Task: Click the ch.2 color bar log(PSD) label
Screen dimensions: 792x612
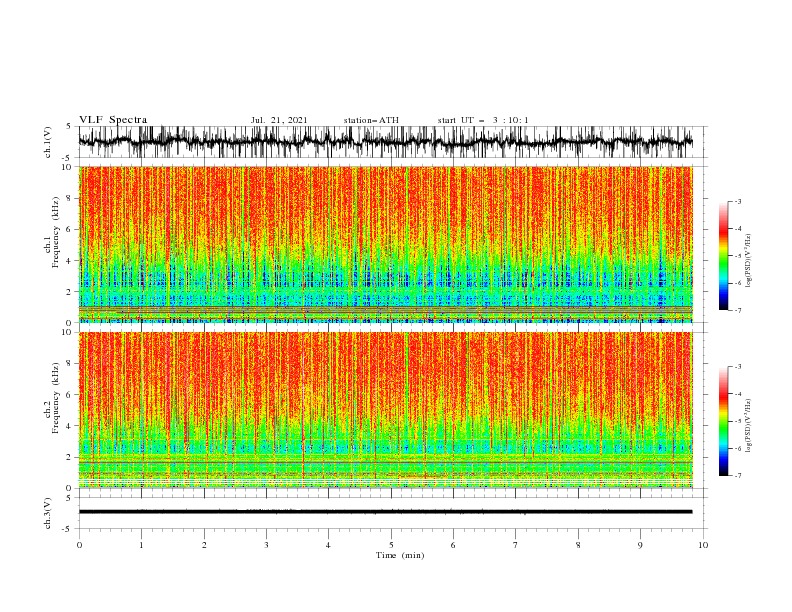Action: [749, 426]
